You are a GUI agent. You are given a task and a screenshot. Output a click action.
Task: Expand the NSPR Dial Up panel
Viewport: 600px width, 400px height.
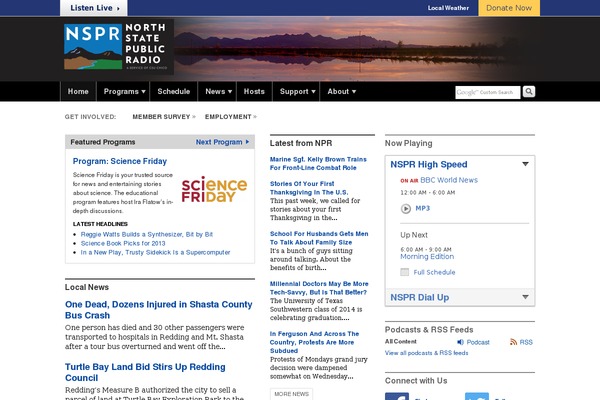[x=526, y=298]
